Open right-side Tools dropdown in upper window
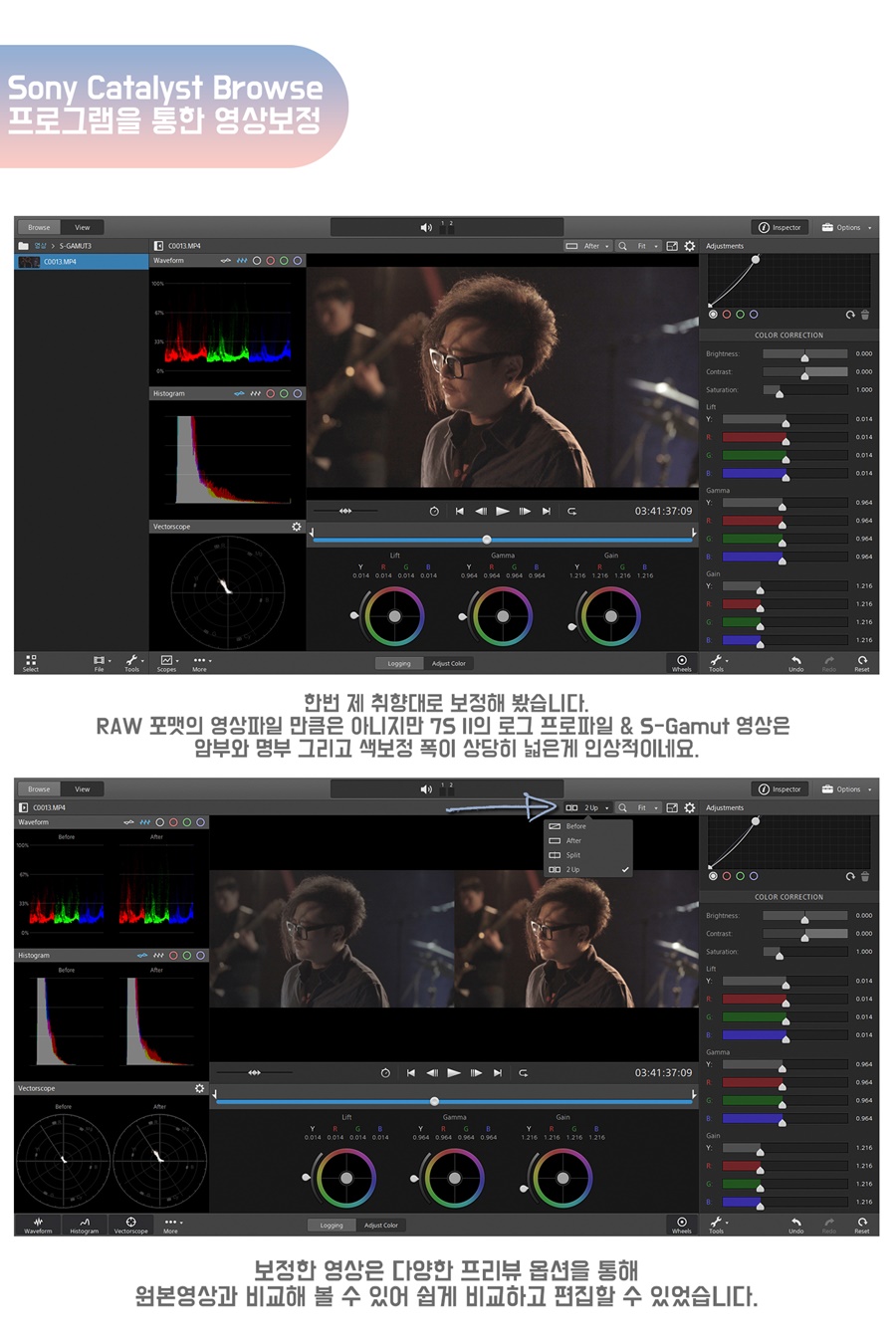 tap(718, 663)
